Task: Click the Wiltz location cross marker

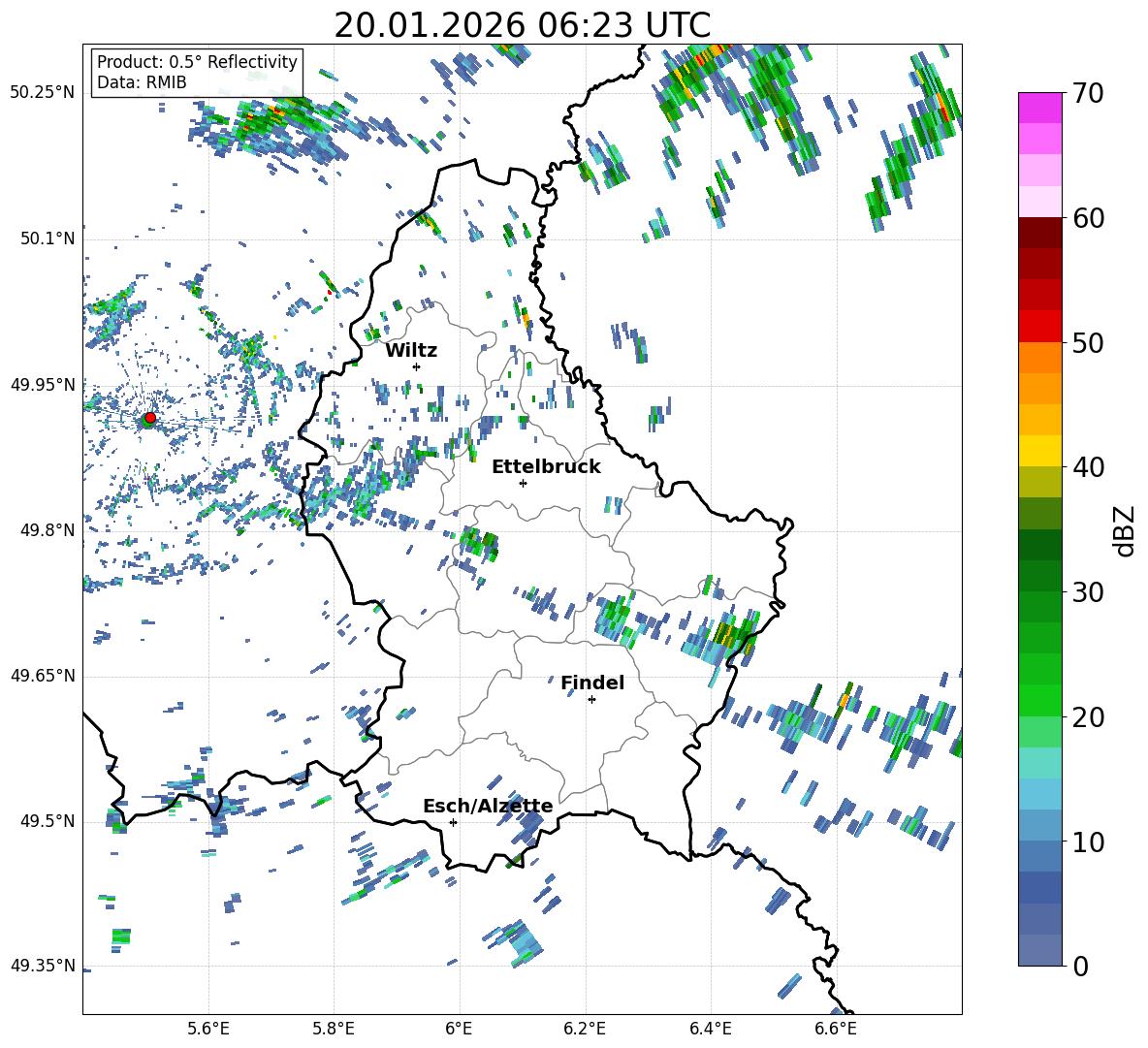Action: click(416, 366)
